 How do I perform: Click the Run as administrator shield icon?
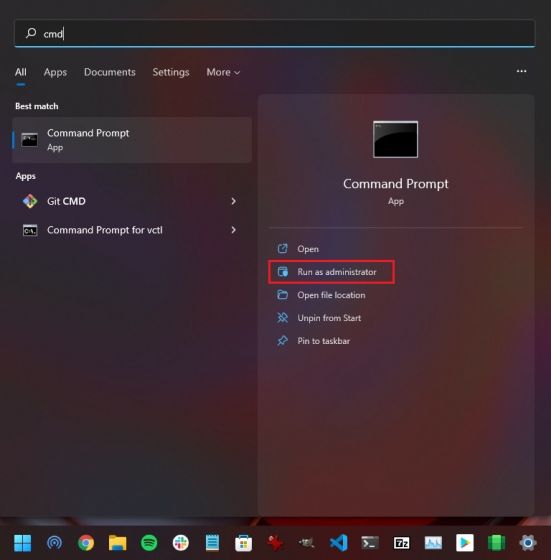pyautogui.click(x=282, y=272)
